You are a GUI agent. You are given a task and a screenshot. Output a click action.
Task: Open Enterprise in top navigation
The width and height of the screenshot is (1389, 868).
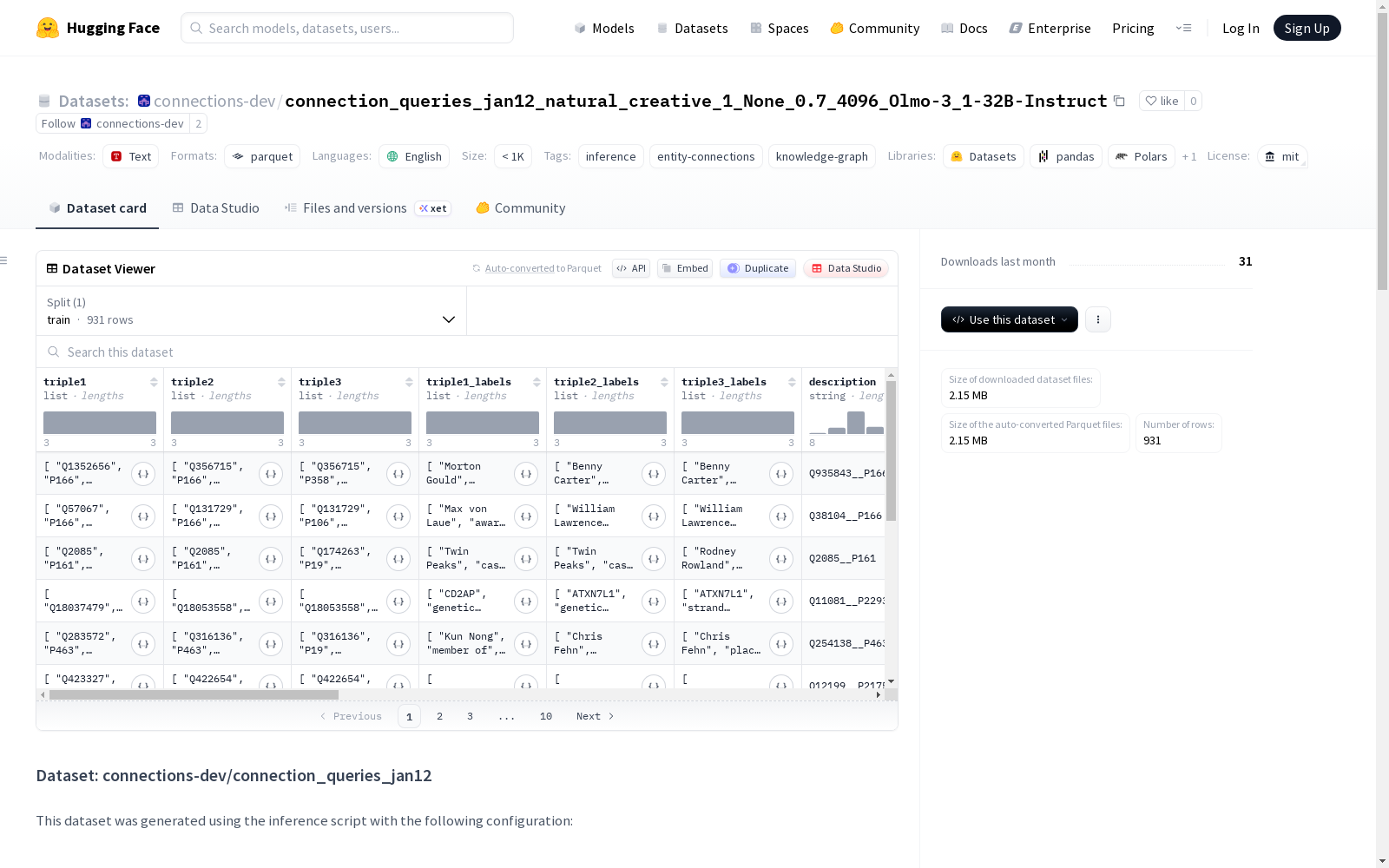point(1050,28)
